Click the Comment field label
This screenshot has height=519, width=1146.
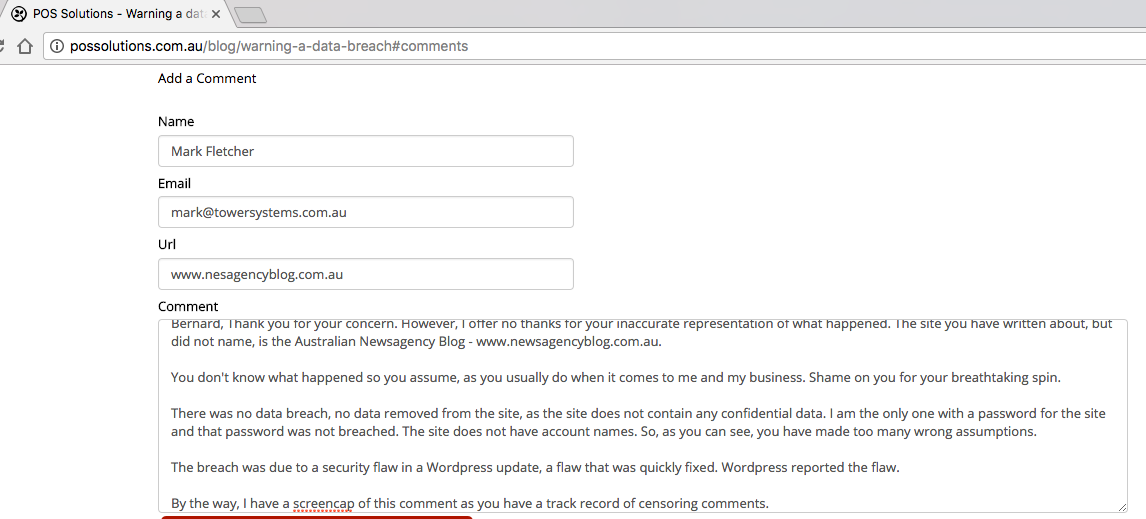coord(188,306)
